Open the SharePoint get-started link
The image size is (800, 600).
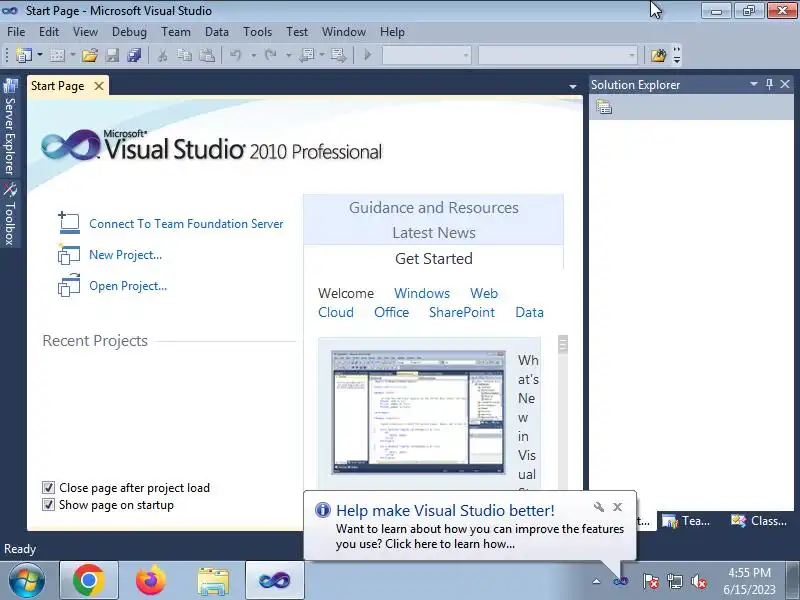click(x=462, y=312)
